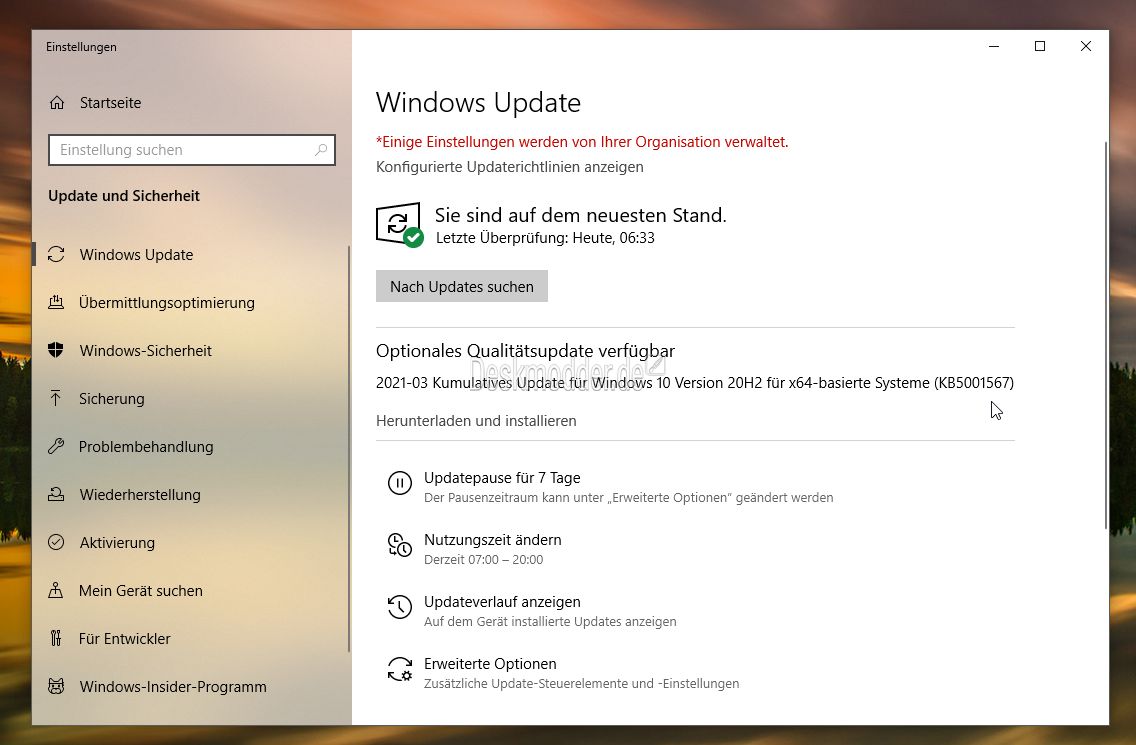Image resolution: width=1136 pixels, height=745 pixels.
Task: Click the gear-sync icon beside Erweiterte Optionen
Action: pos(400,669)
